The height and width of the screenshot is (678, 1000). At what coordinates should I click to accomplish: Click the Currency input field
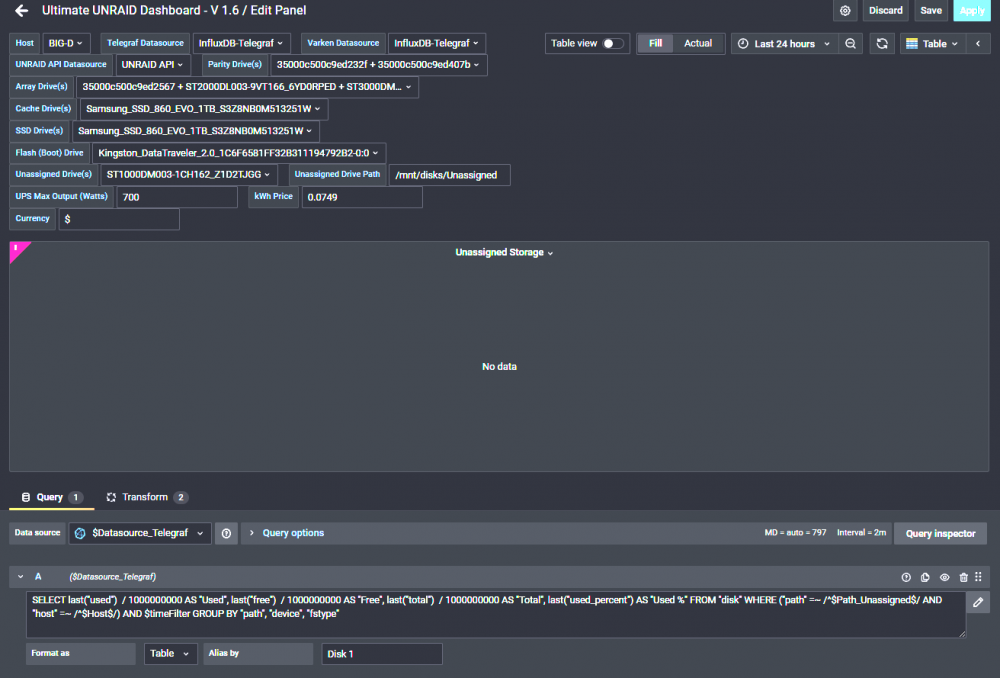click(119, 219)
